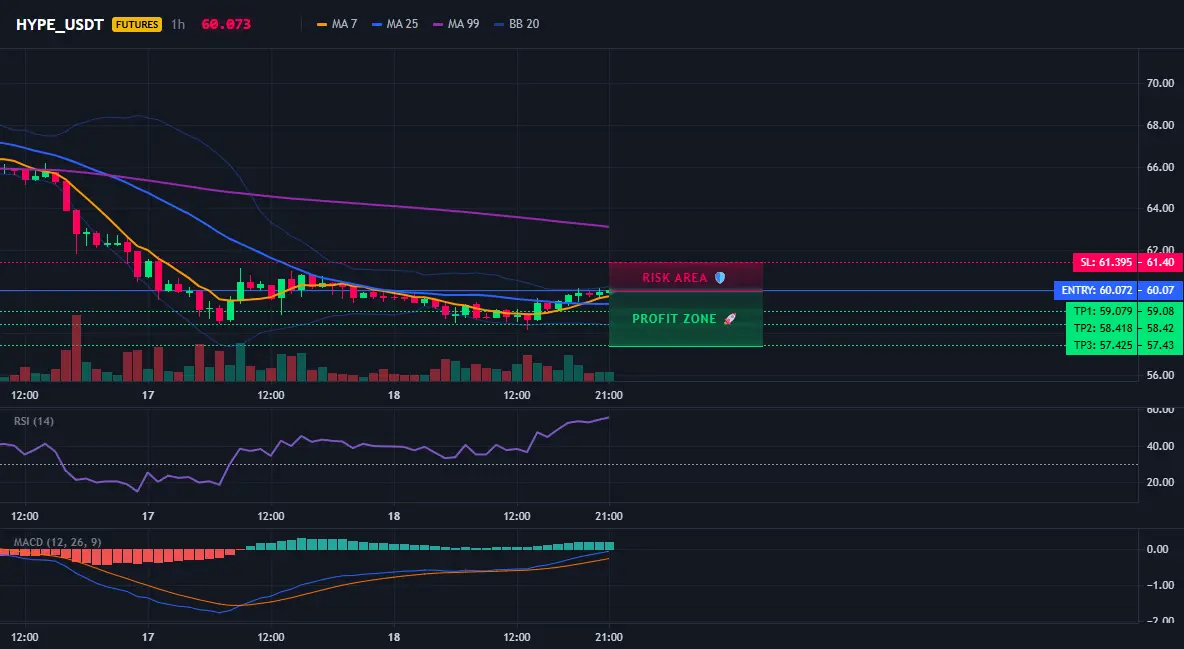Screen dimensions: 1184x649
Task: Select the 1h timeframe label
Action: click(177, 24)
